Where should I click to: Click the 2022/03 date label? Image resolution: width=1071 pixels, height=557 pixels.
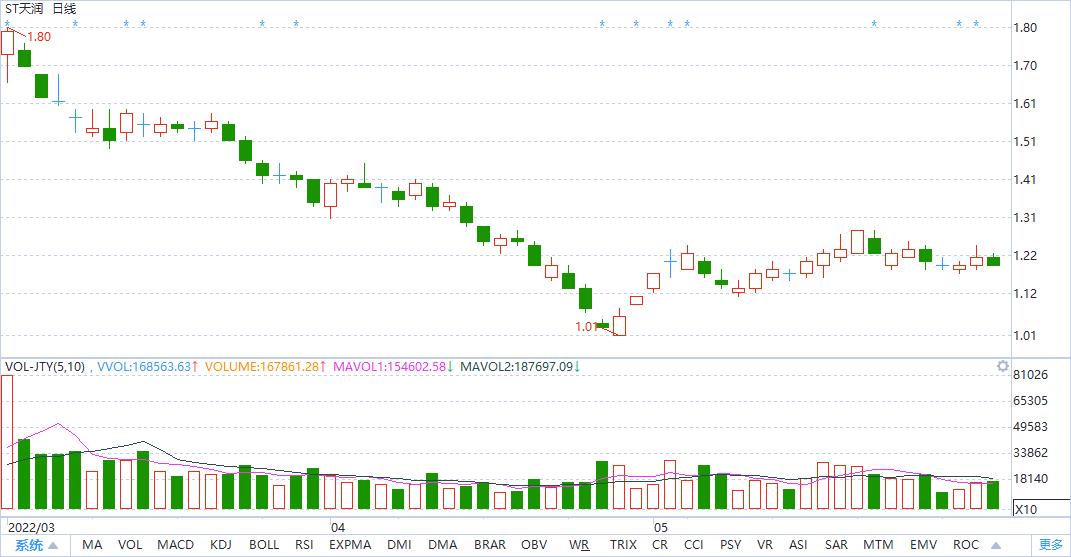tap(31, 528)
